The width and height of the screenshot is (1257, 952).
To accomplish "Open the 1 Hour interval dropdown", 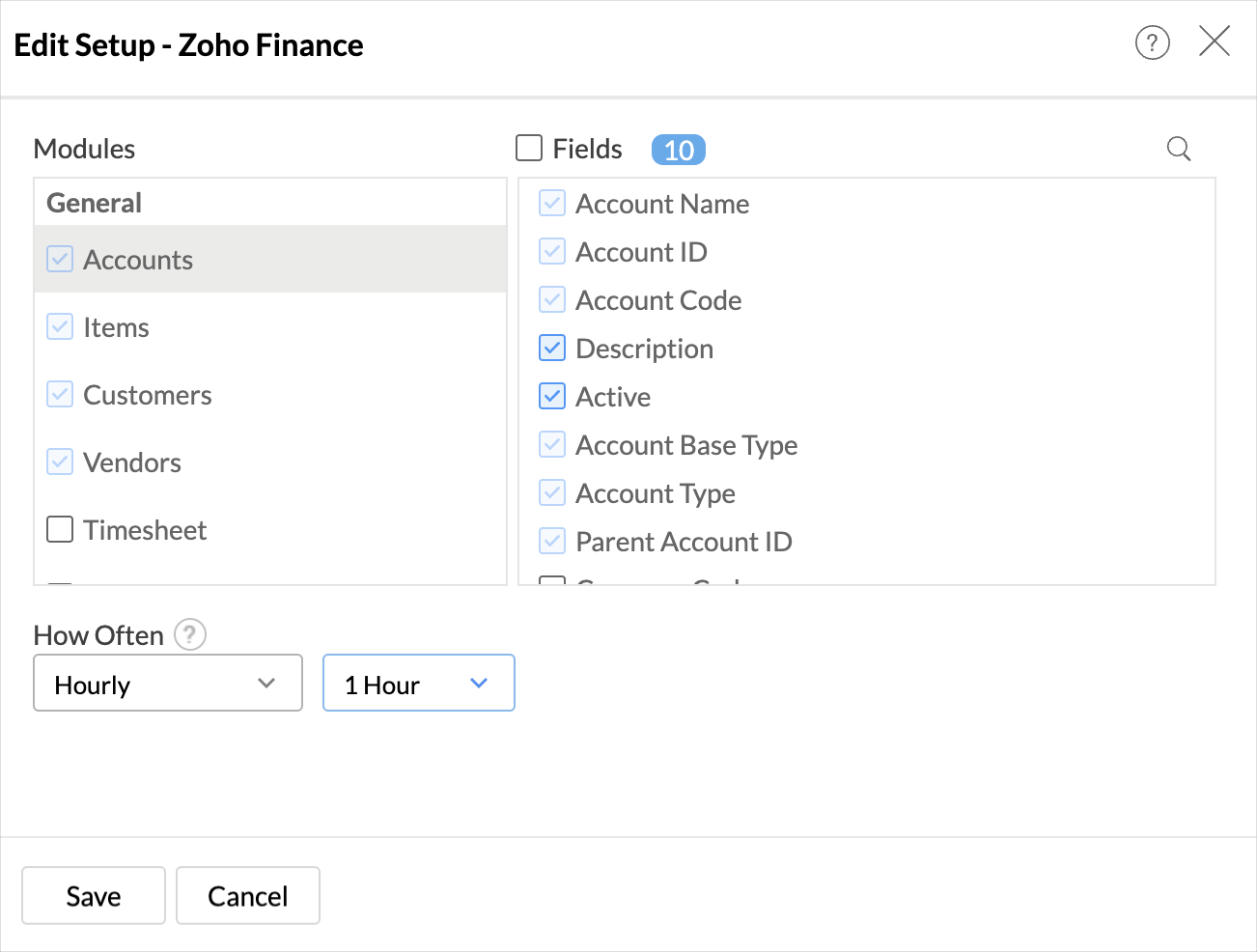I will pos(418,683).
